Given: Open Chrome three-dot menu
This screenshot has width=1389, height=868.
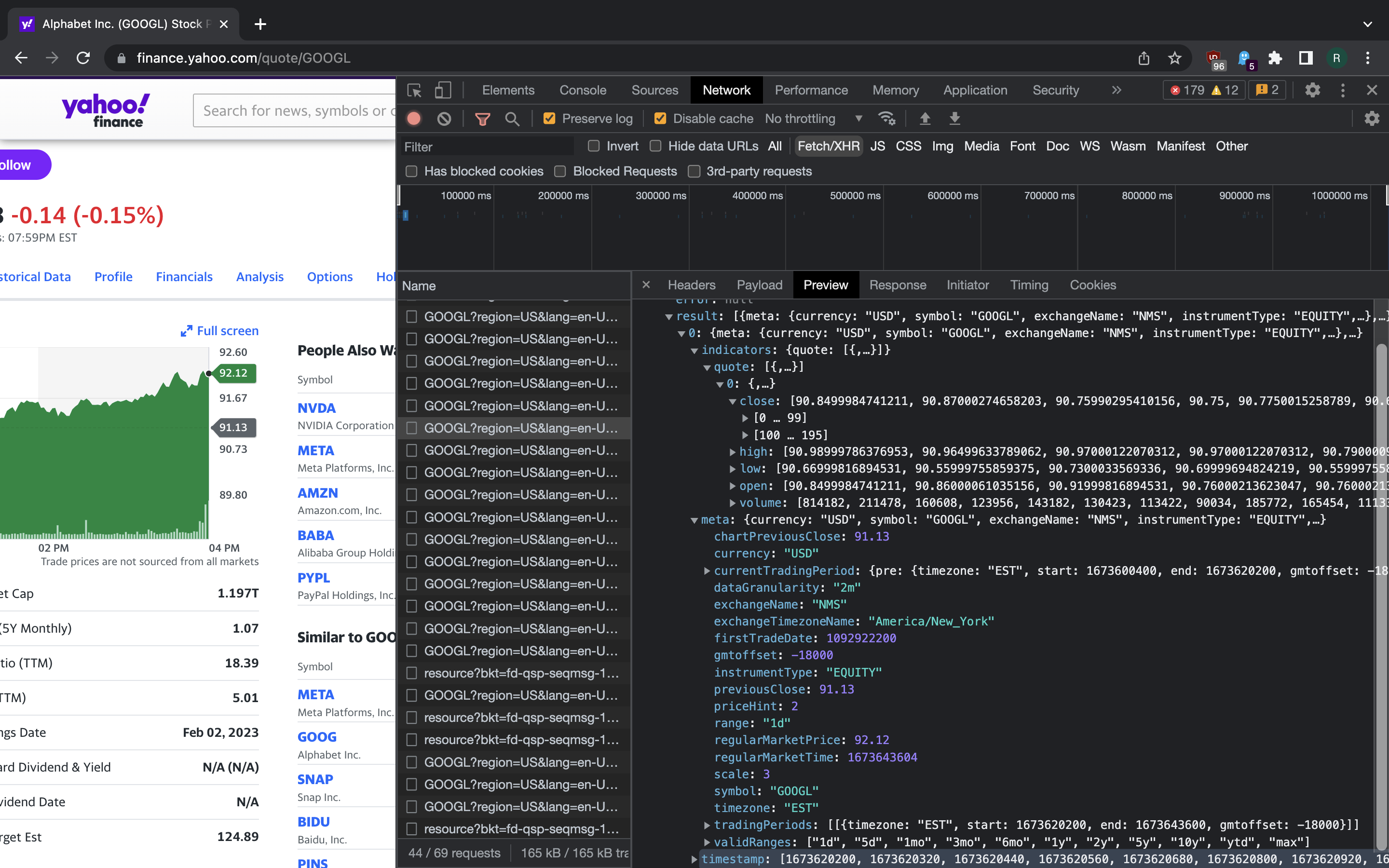Looking at the screenshot, I should coord(1368,58).
